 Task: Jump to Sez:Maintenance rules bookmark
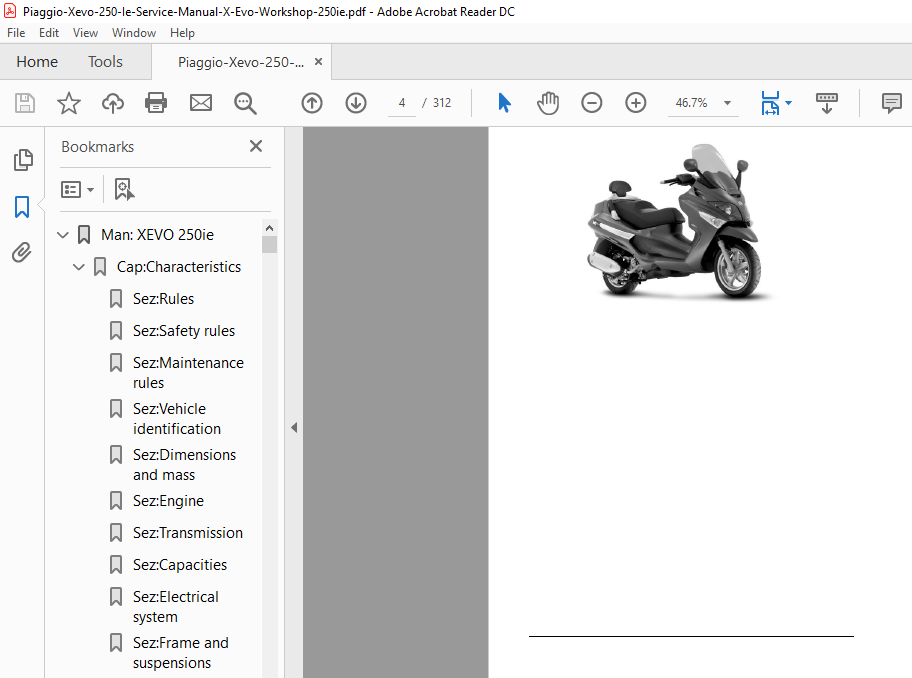tap(188, 373)
